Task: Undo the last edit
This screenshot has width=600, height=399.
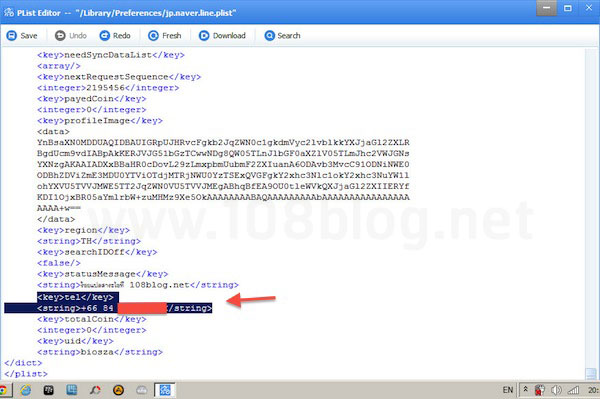Action: coord(70,36)
